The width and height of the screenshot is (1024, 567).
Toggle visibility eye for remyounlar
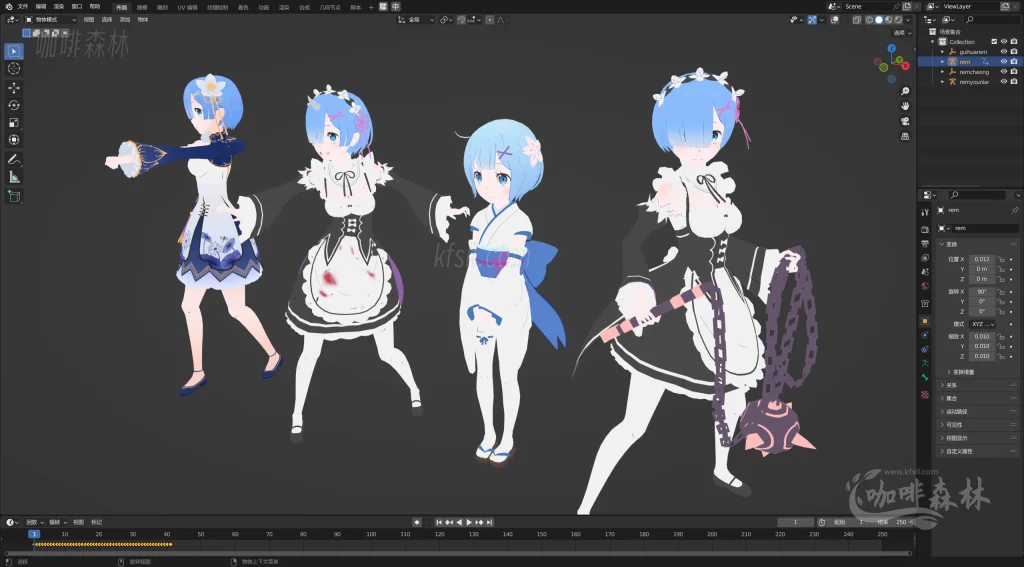(x=1004, y=82)
